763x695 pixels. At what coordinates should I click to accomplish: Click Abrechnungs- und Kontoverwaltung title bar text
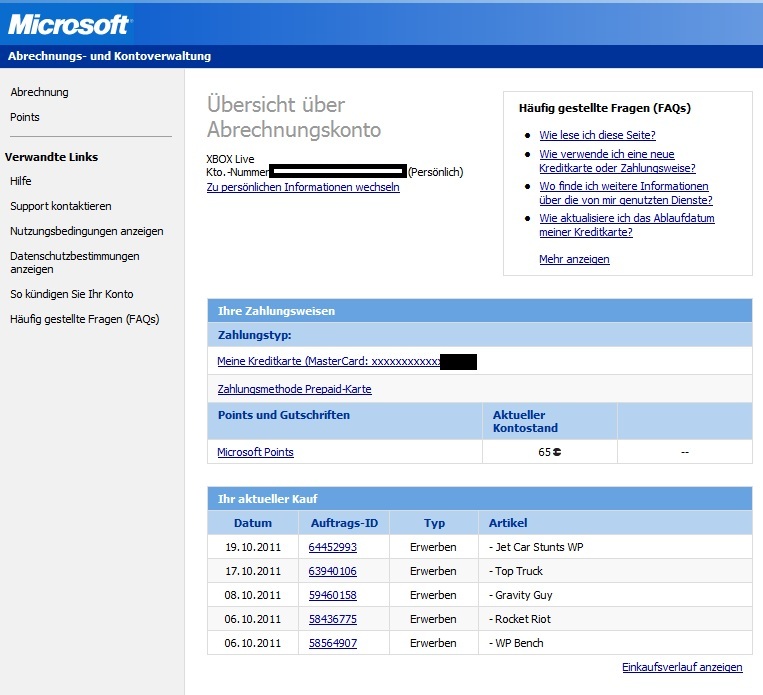click(109, 56)
